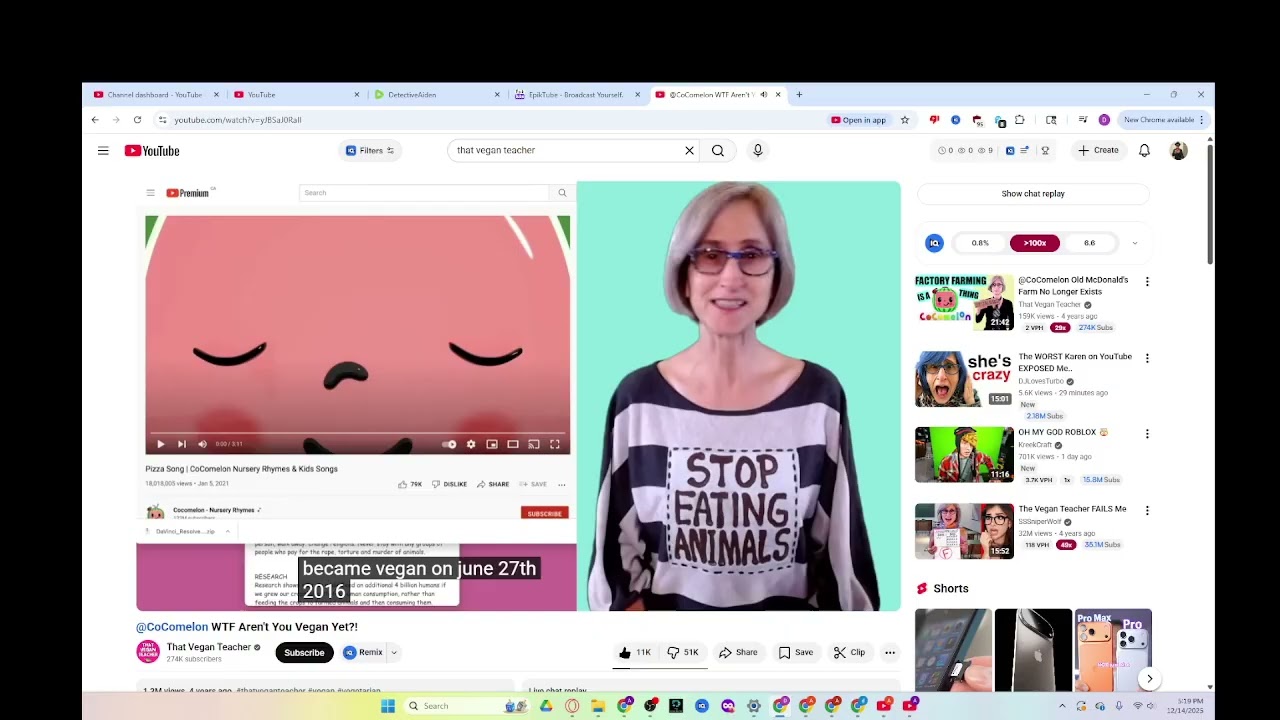Advance Shorts shelf with next arrow
The image size is (1280, 720).
(1149, 678)
